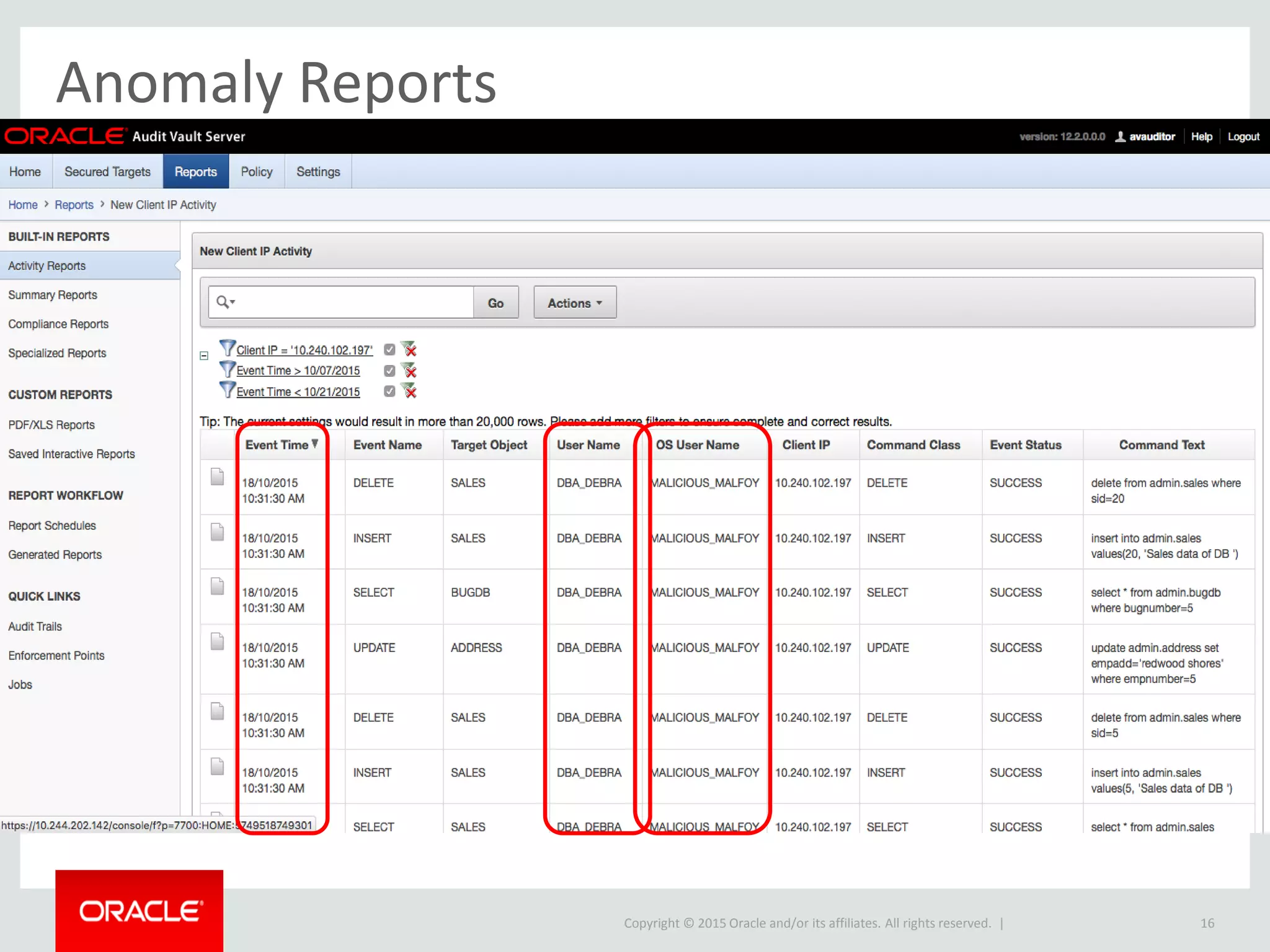
Task: Open Compliance Reports
Action: 58,324
